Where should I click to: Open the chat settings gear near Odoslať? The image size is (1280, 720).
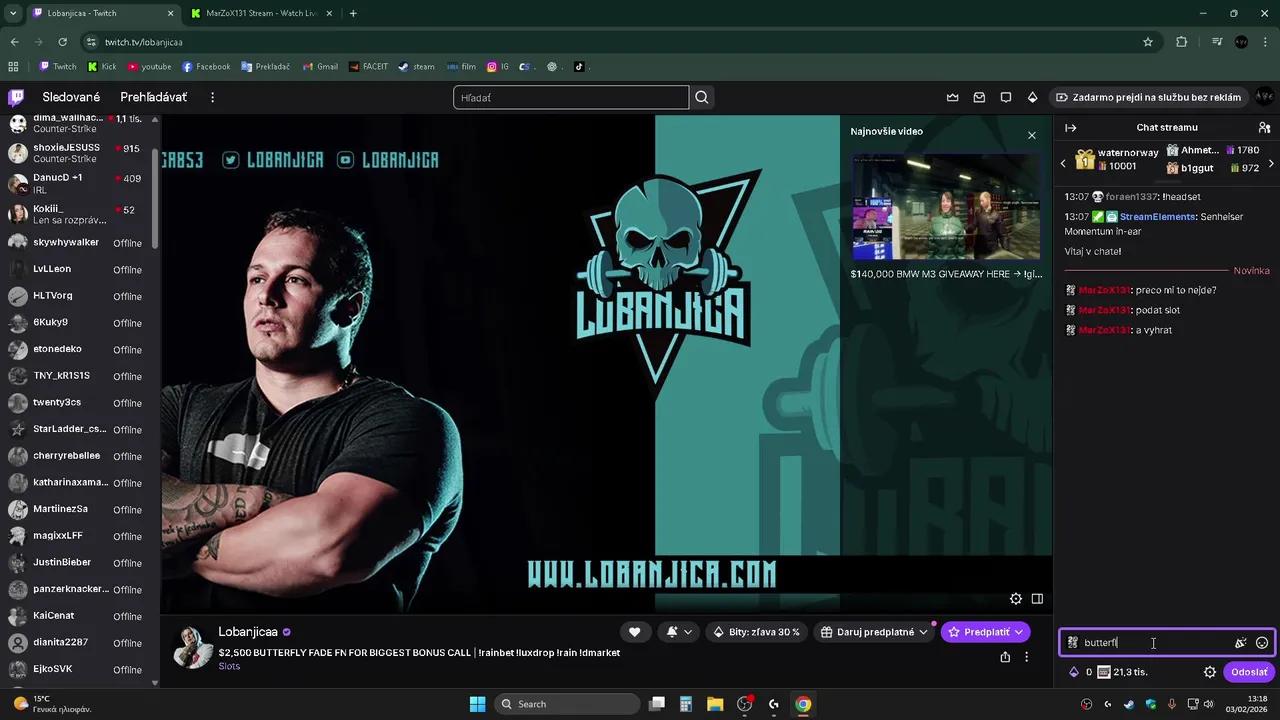click(1210, 672)
